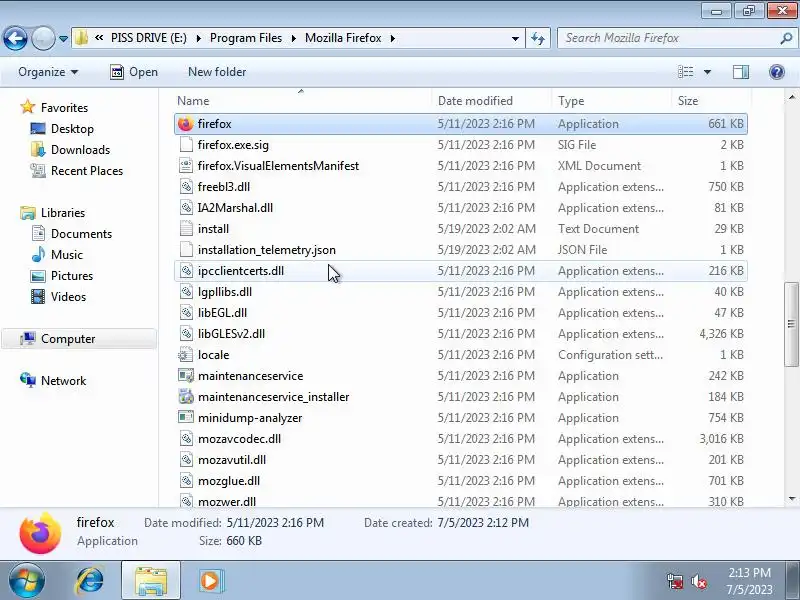Click libGLESv2.dll file name
This screenshot has height=600, width=800.
click(x=231, y=334)
